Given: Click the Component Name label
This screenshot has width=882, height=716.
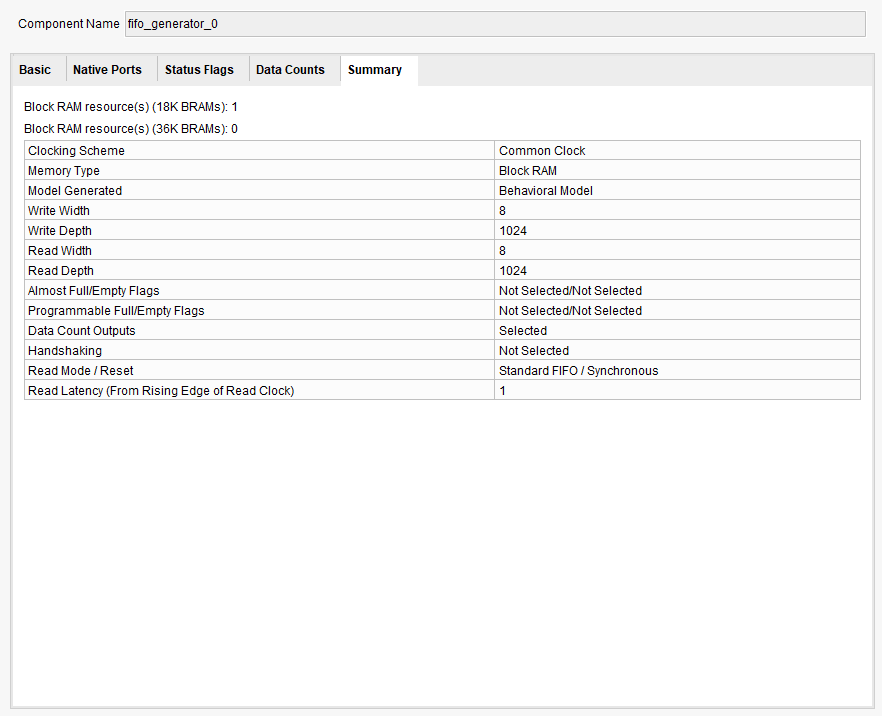Looking at the screenshot, I should click(69, 24).
